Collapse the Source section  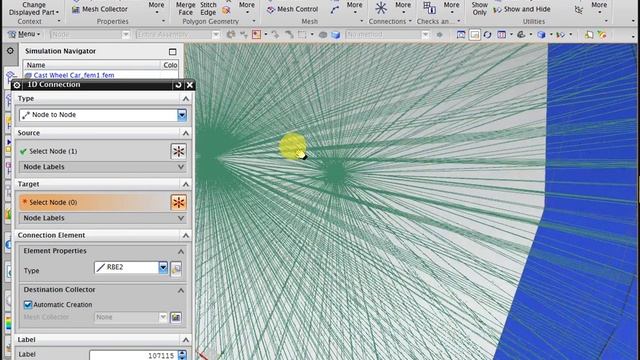click(185, 133)
